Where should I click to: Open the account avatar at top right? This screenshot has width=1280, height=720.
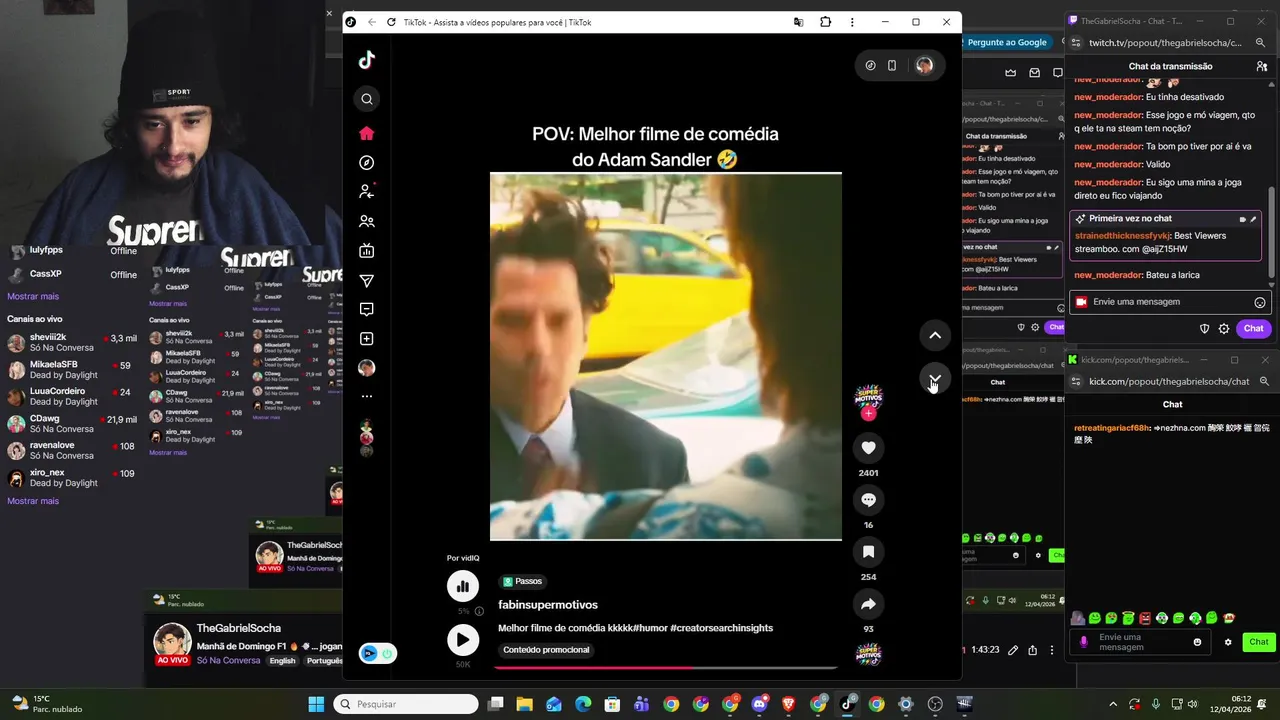click(x=924, y=66)
